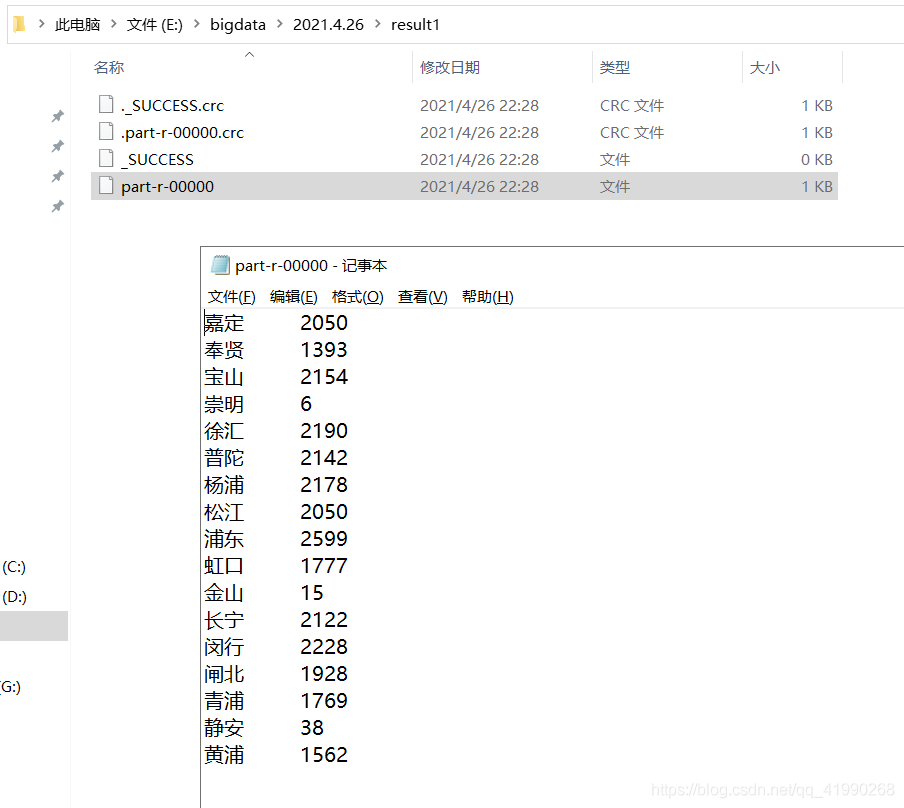904x808 pixels.
Task: Click the folder icon in the address bar
Action: [20, 24]
